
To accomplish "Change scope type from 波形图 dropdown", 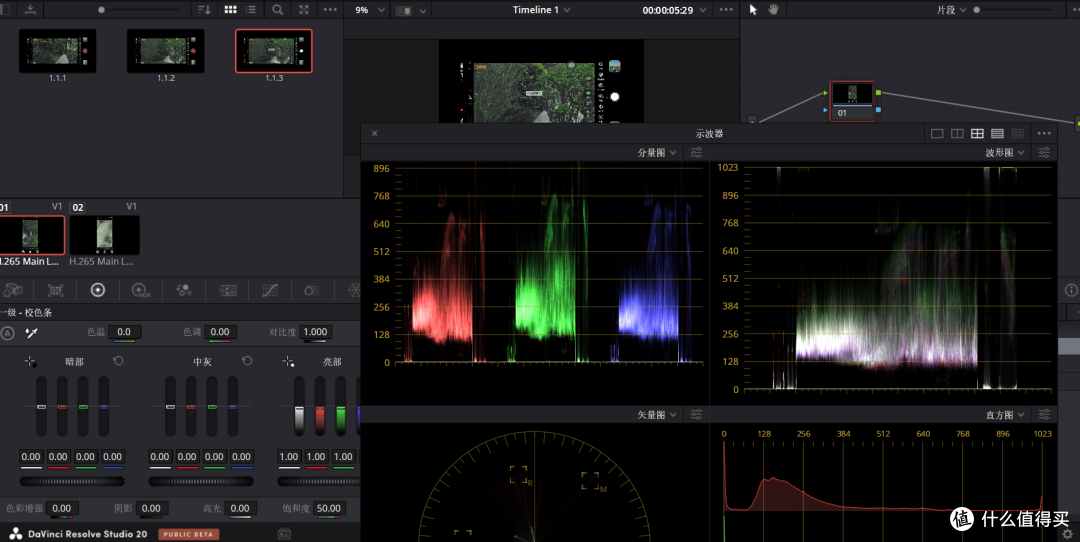I will 1005,152.
